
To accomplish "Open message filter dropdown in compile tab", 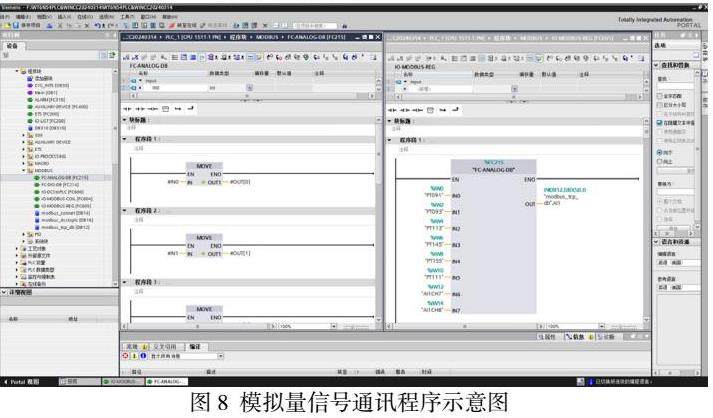I will click(x=221, y=356).
